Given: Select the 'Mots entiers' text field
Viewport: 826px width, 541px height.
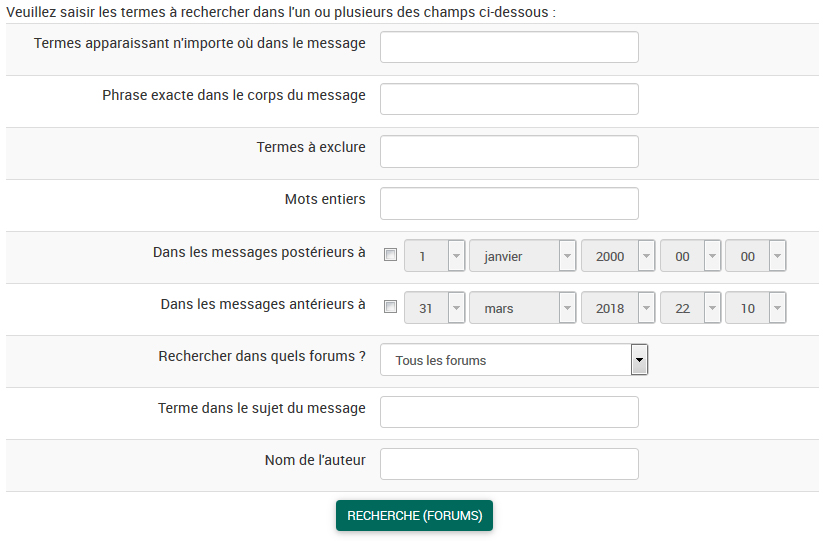Looking at the screenshot, I should click(x=509, y=203).
